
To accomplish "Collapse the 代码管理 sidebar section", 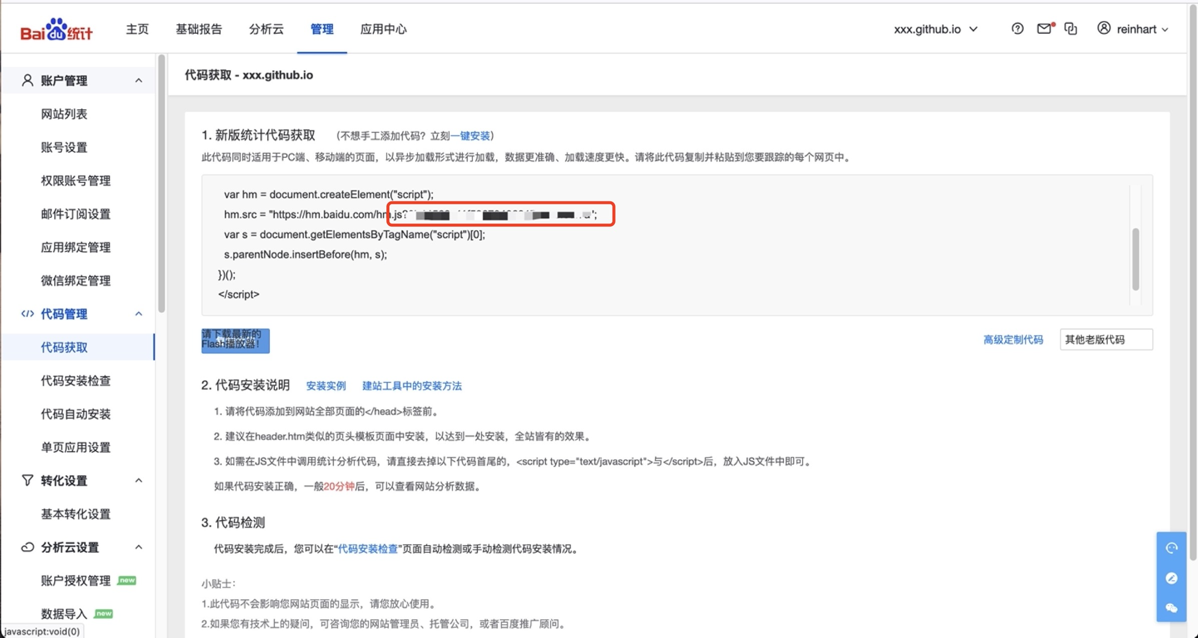I will click(x=138, y=314).
